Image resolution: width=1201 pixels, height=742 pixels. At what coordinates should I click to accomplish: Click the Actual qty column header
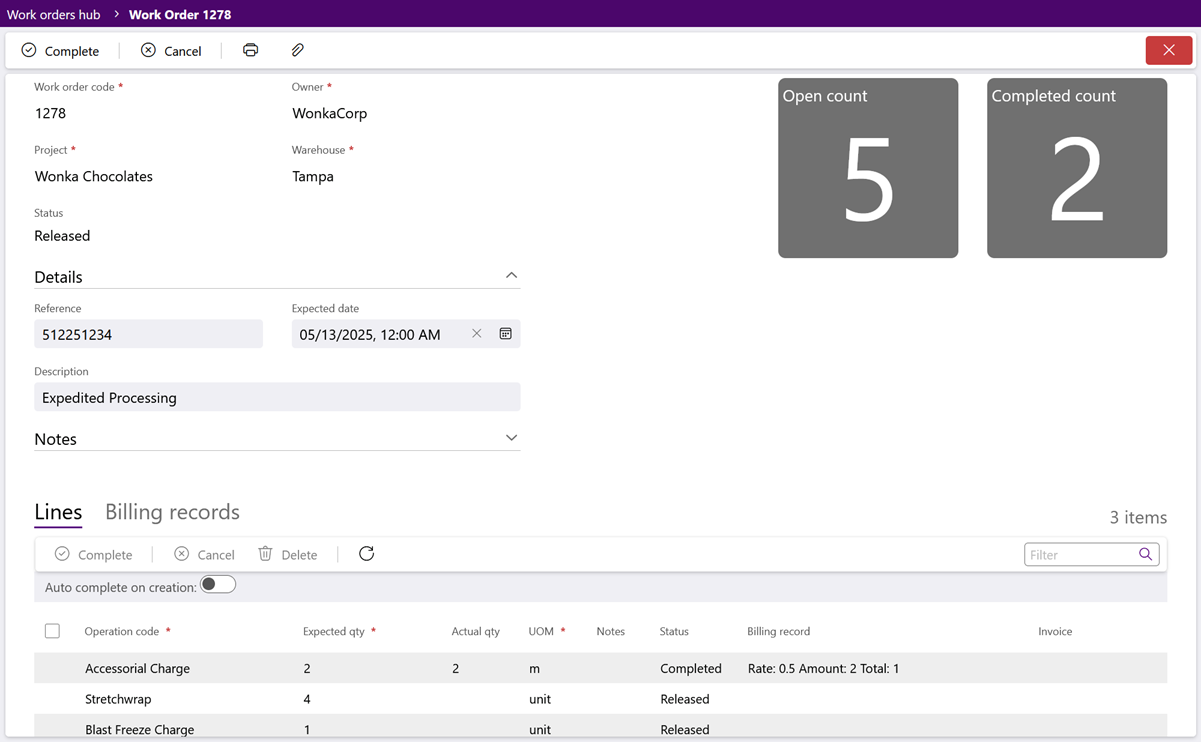click(x=475, y=632)
